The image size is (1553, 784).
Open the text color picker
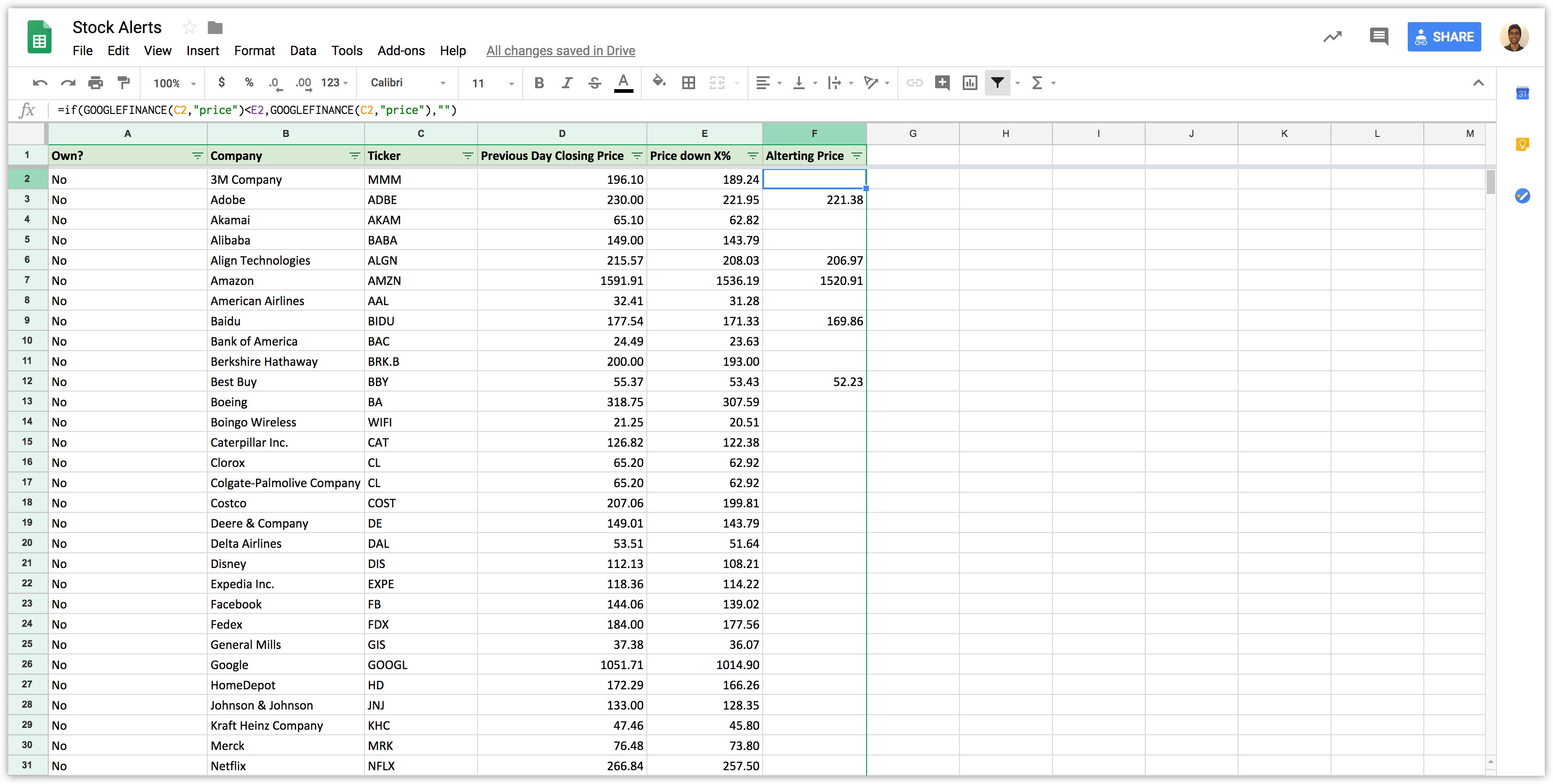[x=623, y=83]
